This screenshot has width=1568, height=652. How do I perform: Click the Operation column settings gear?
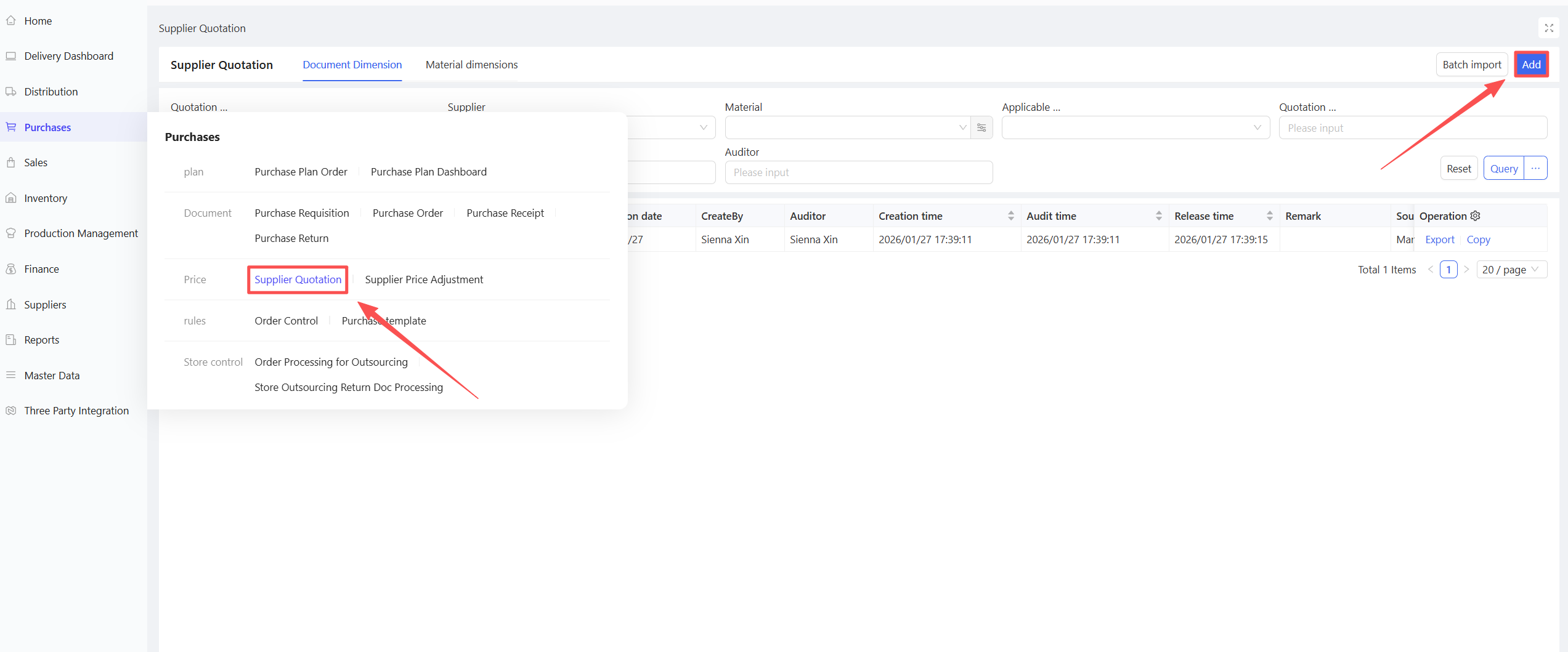1475,216
